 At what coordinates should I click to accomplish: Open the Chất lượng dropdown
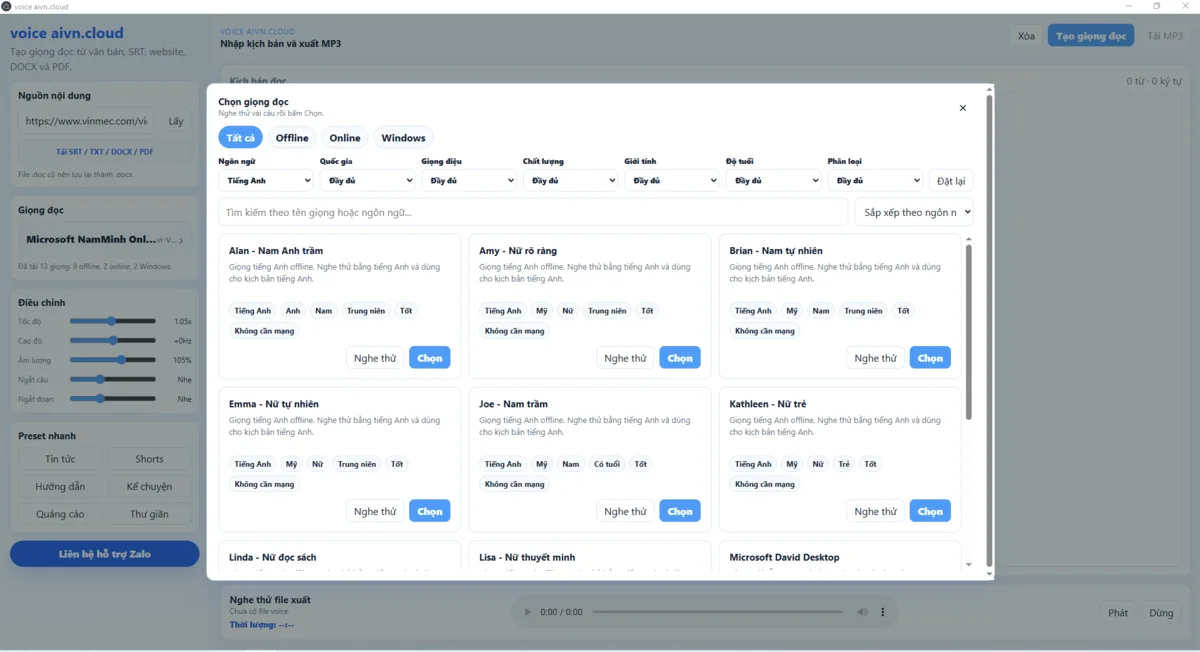[570, 181]
